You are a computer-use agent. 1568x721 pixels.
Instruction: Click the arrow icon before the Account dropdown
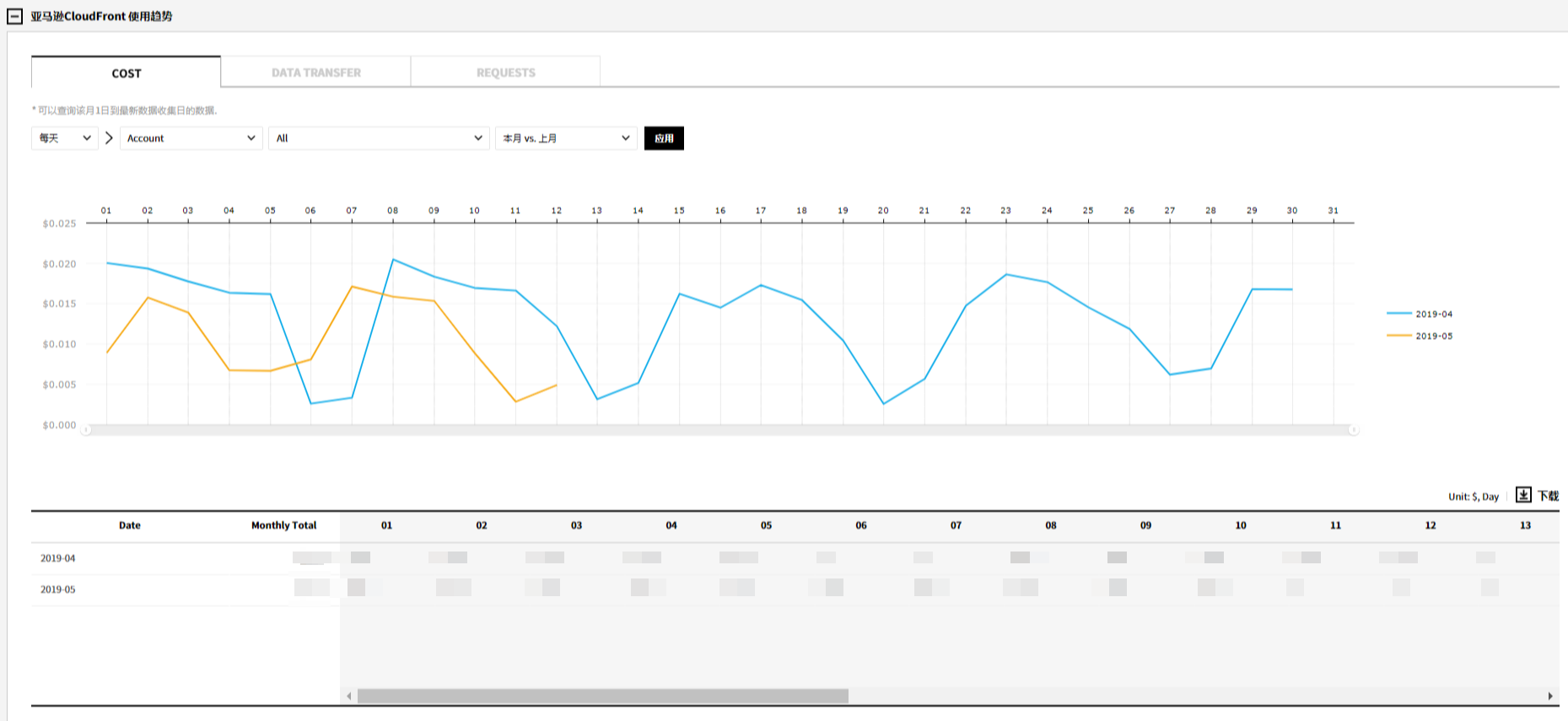click(109, 138)
